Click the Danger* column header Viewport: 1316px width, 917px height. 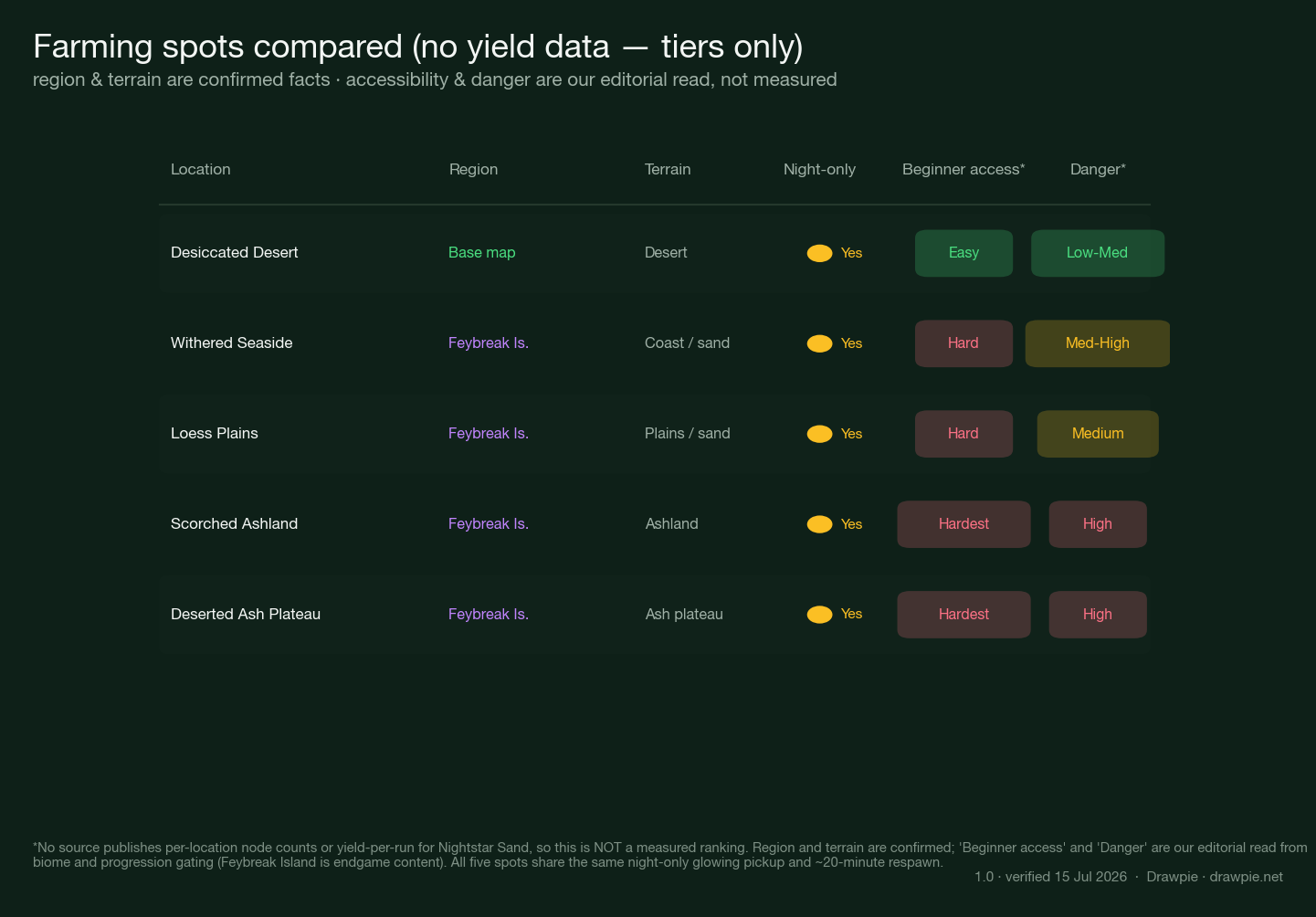pyautogui.click(x=1098, y=169)
